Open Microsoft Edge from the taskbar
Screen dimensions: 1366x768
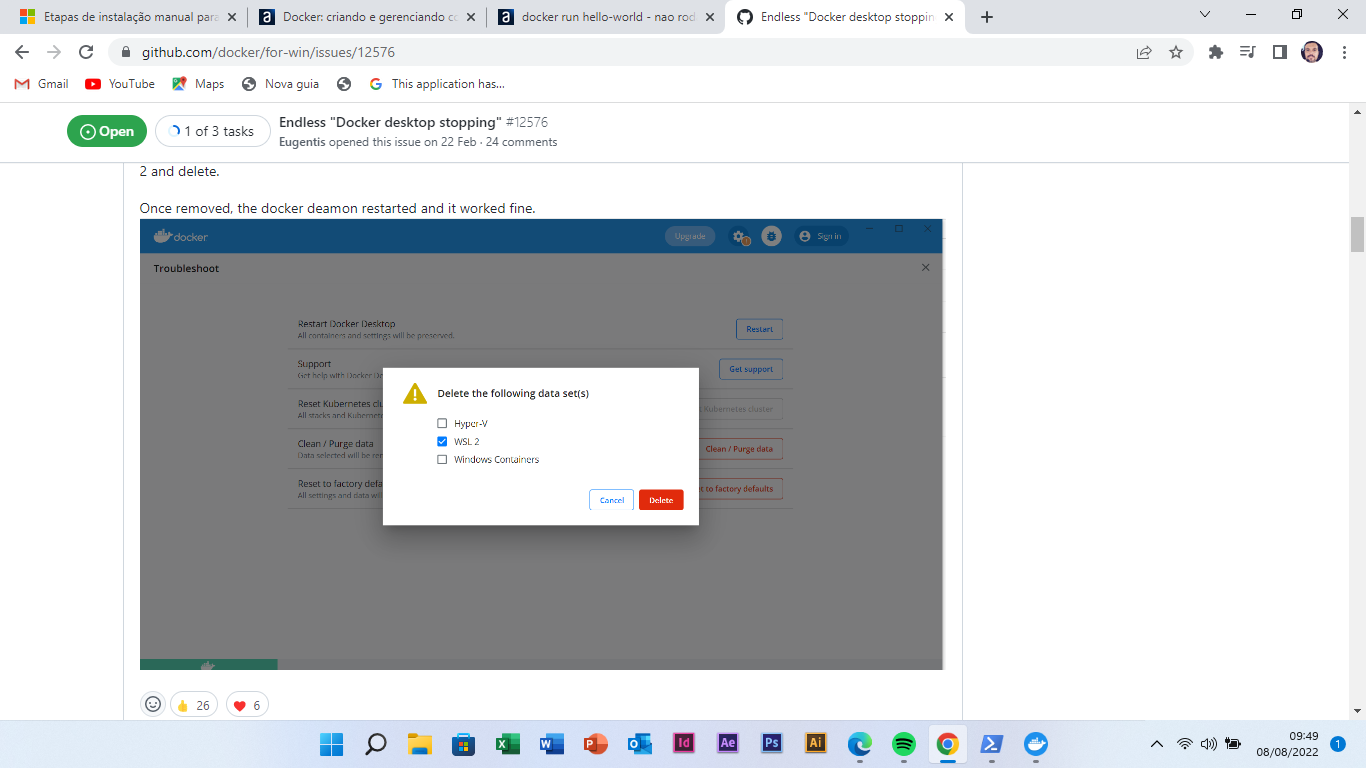pos(860,744)
